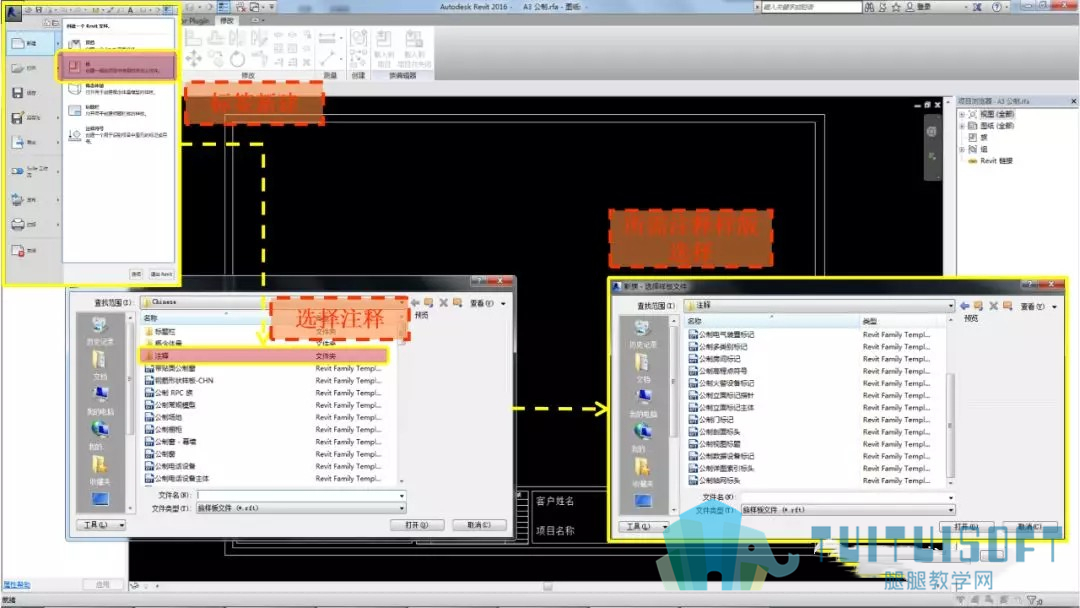Select the 注释 folder in file list
The image size is (1080, 608).
pyautogui.click(x=265, y=356)
